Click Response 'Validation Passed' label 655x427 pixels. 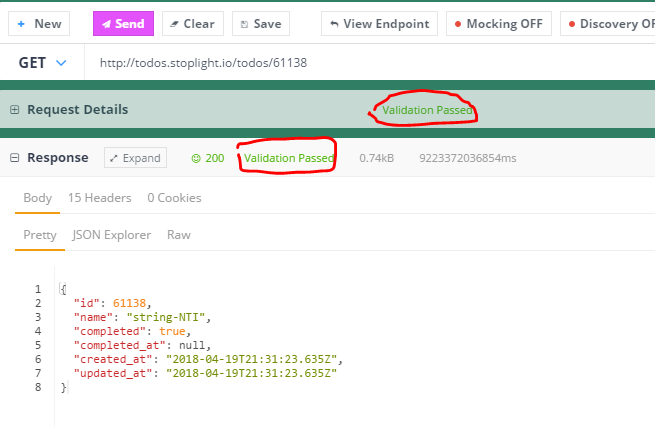(289, 158)
